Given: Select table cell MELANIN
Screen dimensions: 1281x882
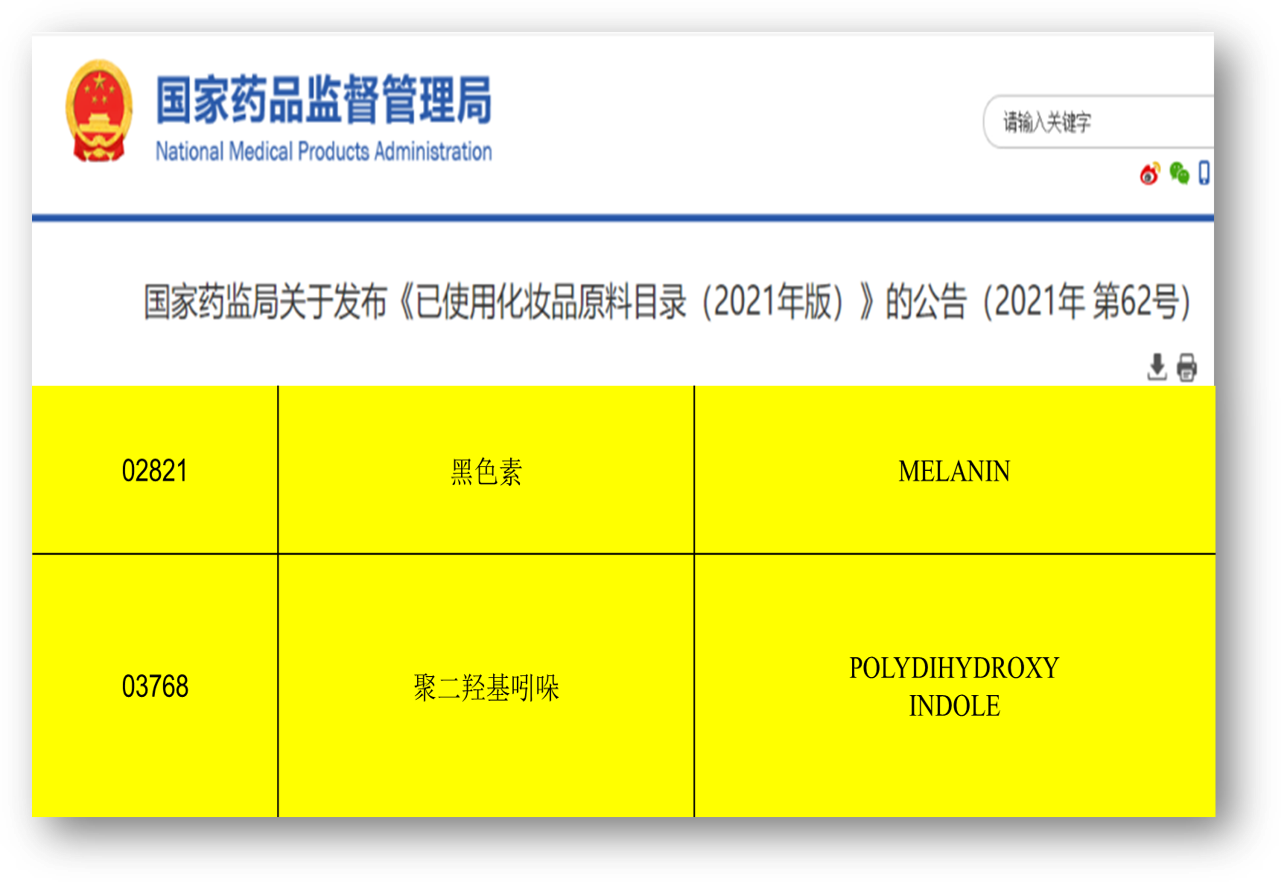Looking at the screenshot, I should pos(955,470).
